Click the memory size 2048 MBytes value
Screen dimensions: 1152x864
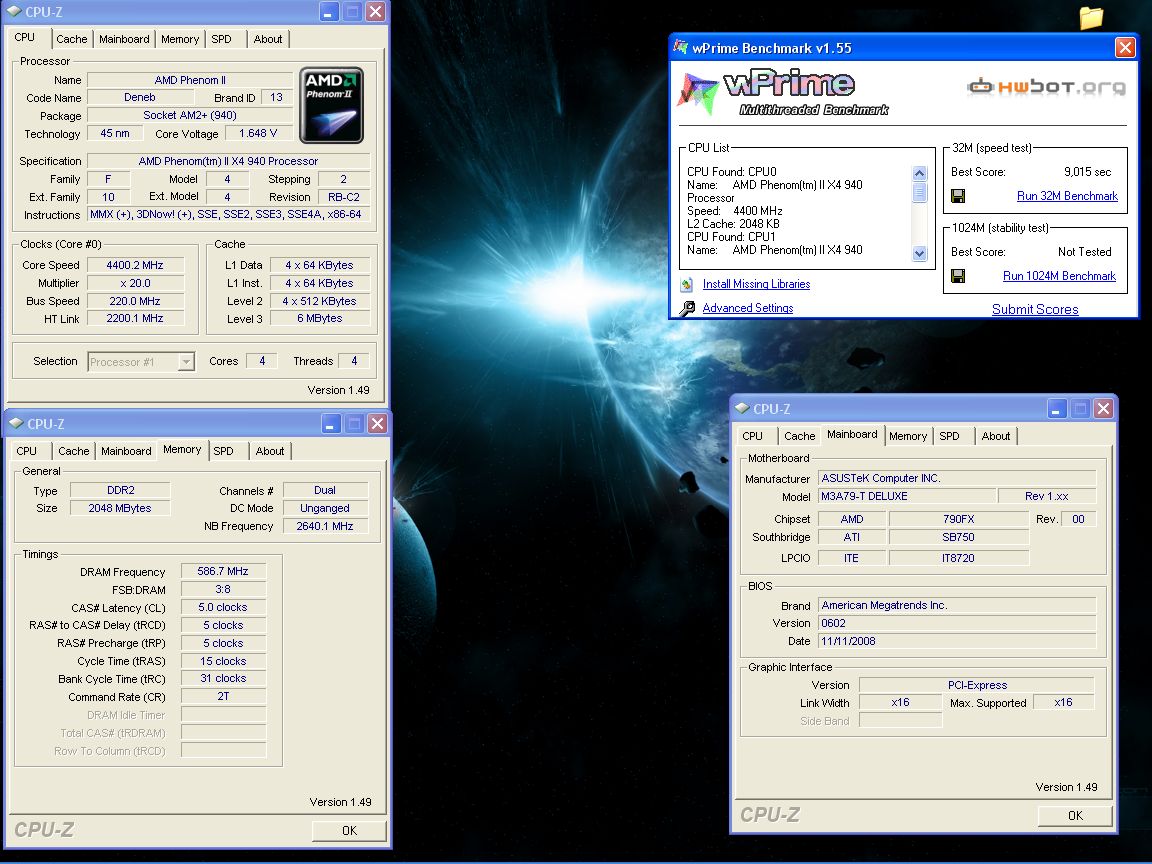[x=120, y=508]
